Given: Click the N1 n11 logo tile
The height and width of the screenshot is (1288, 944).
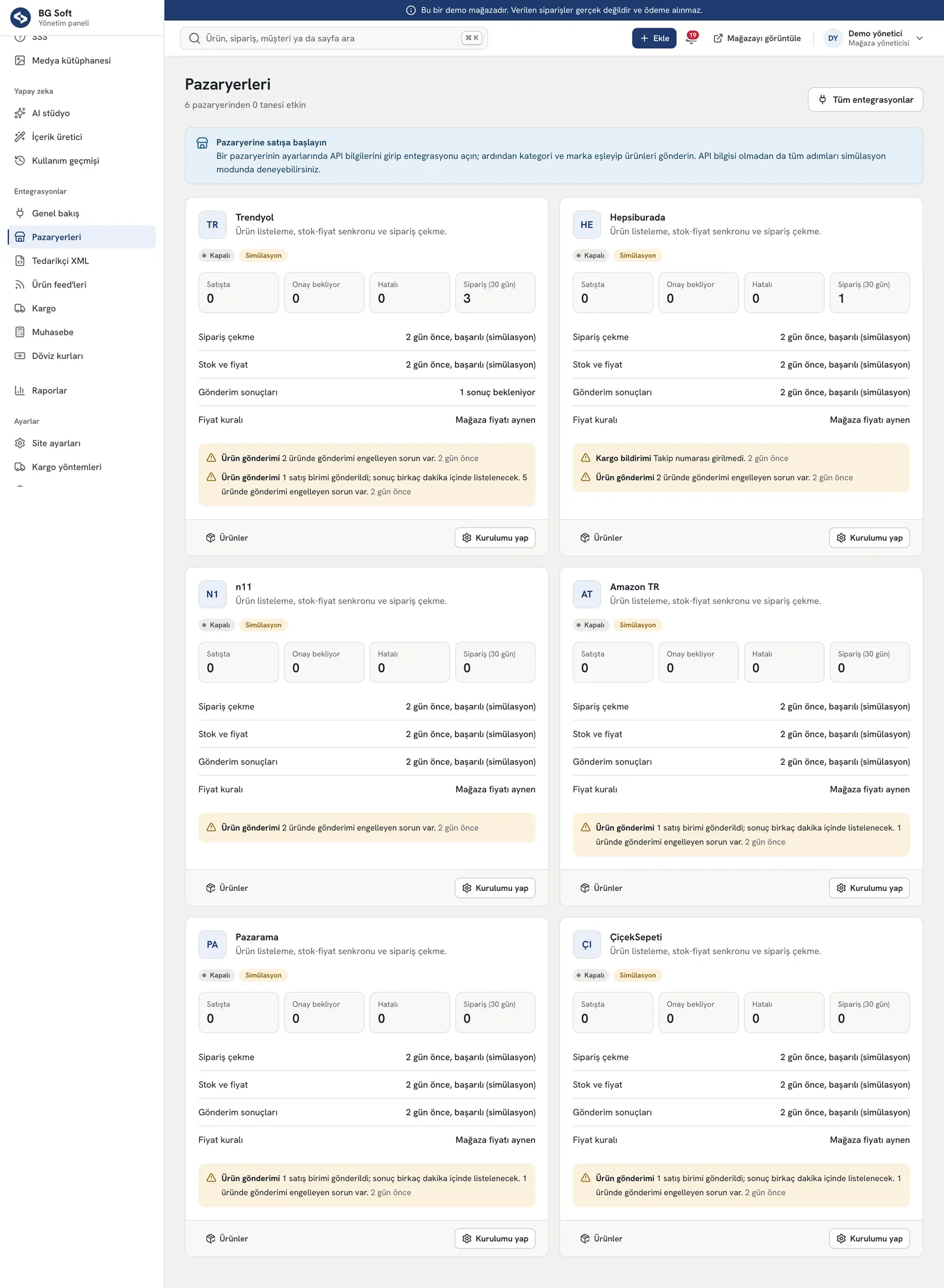Looking at the screenshot, I should pos(212,594).
